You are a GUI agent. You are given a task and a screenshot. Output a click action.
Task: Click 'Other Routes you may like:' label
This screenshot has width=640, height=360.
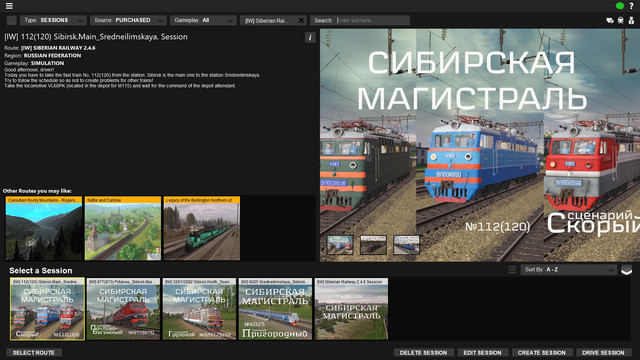pyautogui.click(x=37, y=191)
